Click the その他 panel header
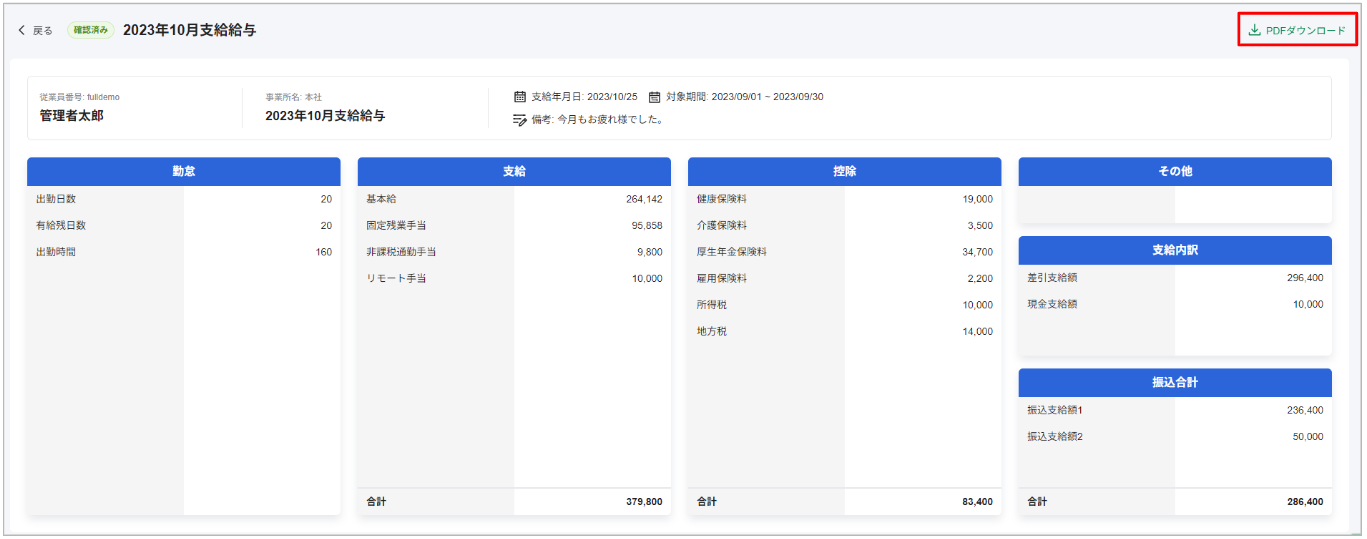 pos(1175,171)
